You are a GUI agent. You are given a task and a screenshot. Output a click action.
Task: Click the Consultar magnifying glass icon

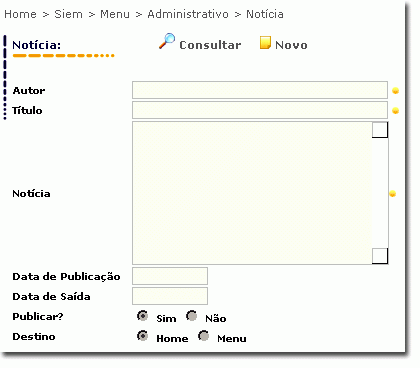[x=167, y=41]
